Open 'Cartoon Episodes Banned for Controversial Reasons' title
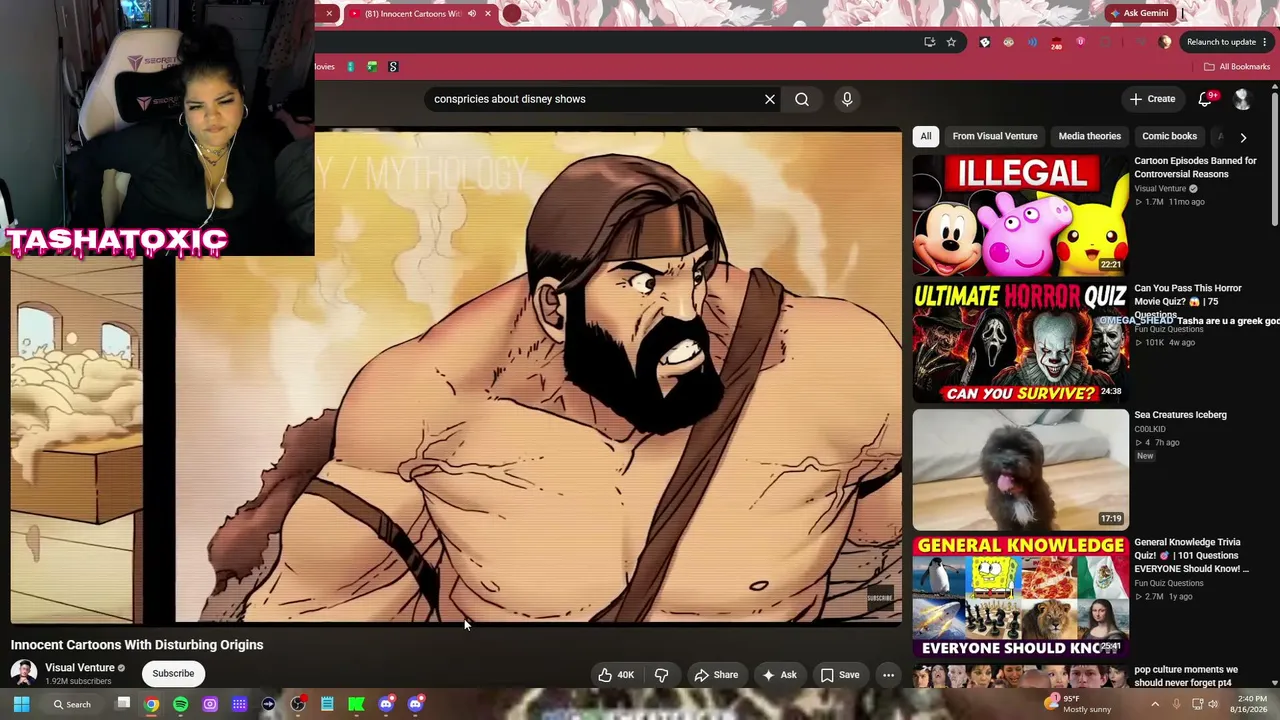 1195,167
